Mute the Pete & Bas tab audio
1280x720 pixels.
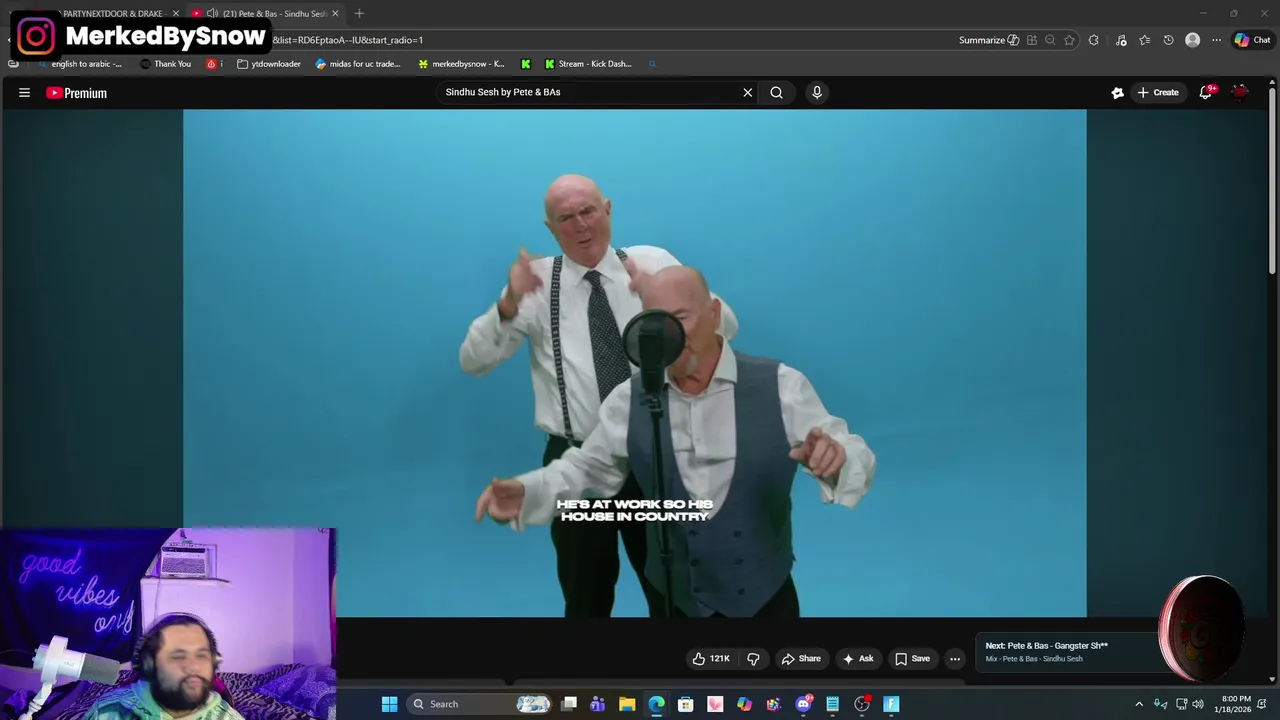pos(212,13)
